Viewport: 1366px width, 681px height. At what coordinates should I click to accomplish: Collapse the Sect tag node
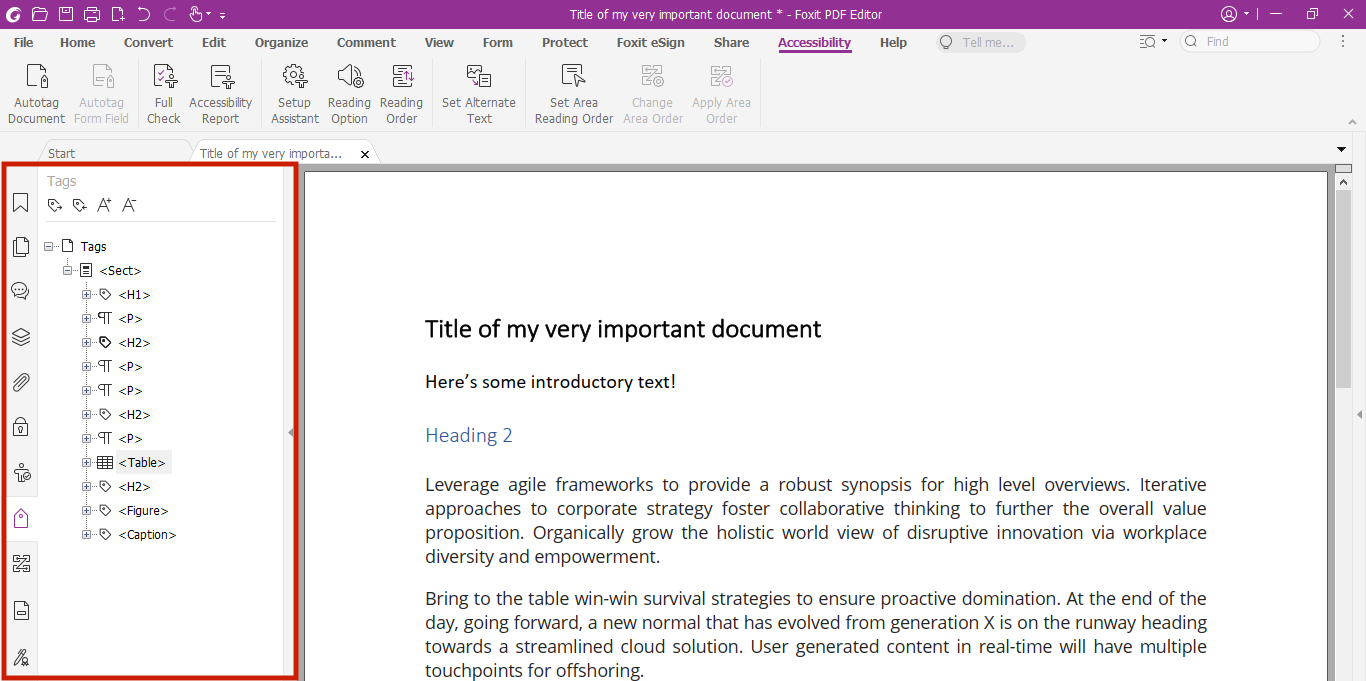pyautogui.click(x=68, y=270)
